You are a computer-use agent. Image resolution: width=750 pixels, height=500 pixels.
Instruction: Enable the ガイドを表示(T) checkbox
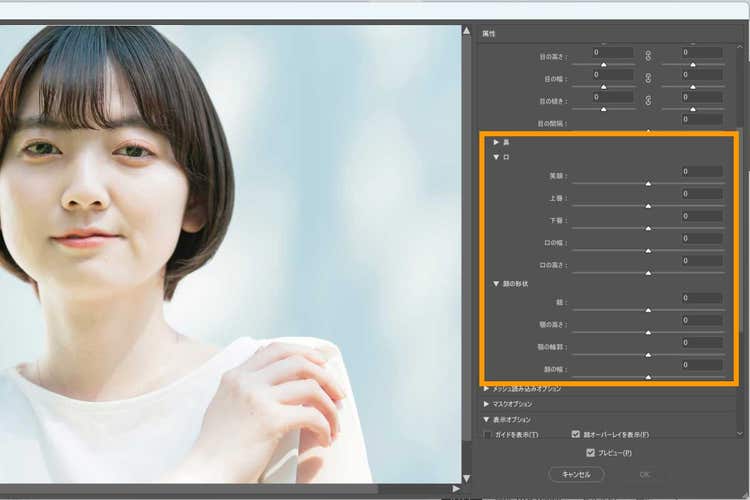click(487, 434)
